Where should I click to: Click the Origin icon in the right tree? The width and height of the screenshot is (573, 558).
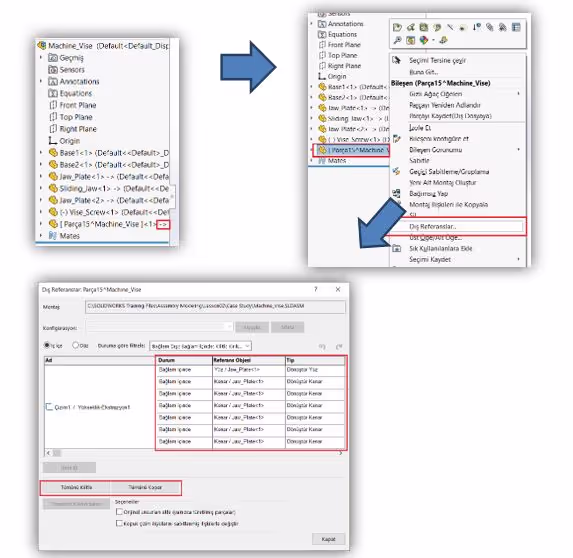(322, 76)
